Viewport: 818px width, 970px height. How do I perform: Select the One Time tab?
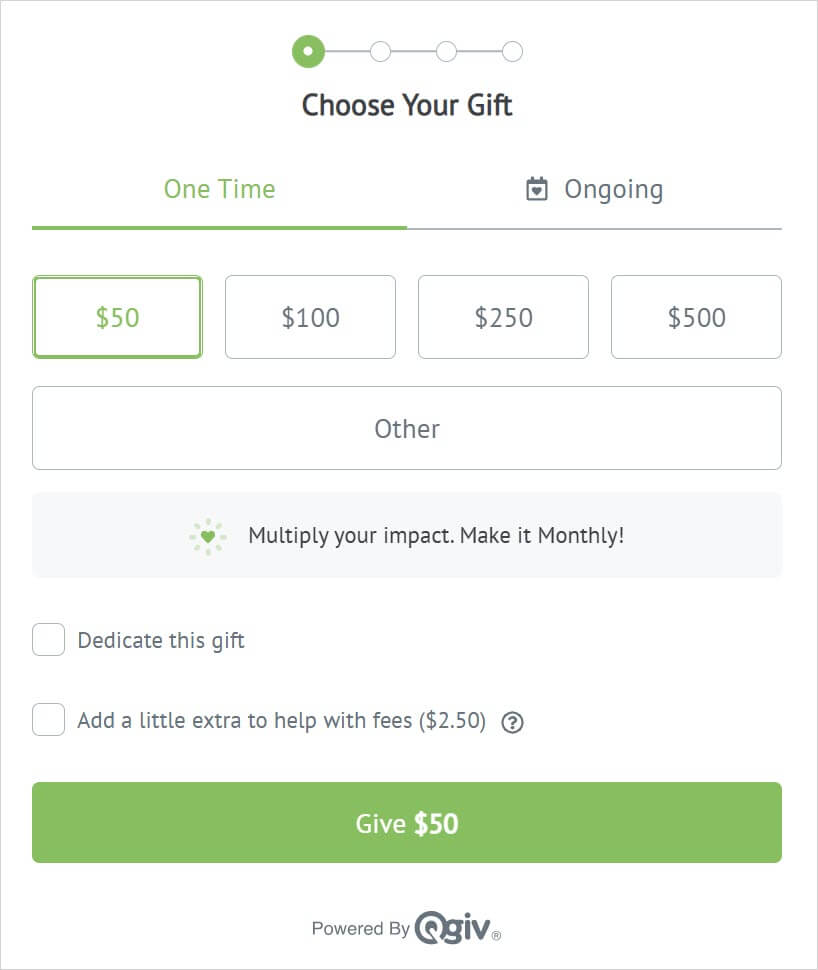(220, 190)
